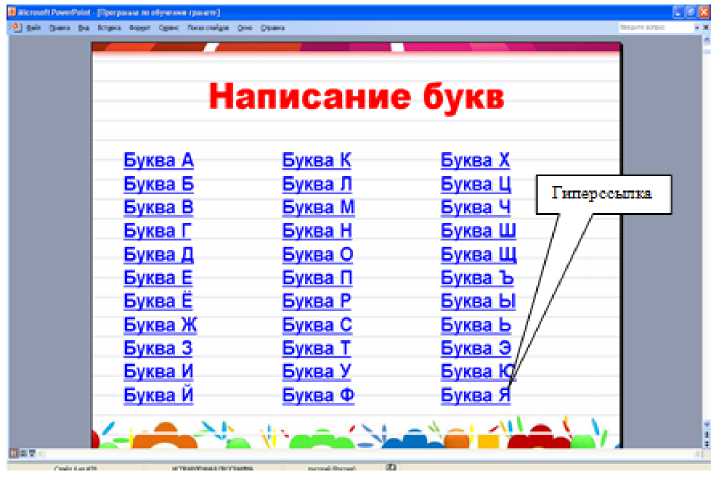
Task: Follow the 'Буква Ё' link
Action: tap(157, 301)
